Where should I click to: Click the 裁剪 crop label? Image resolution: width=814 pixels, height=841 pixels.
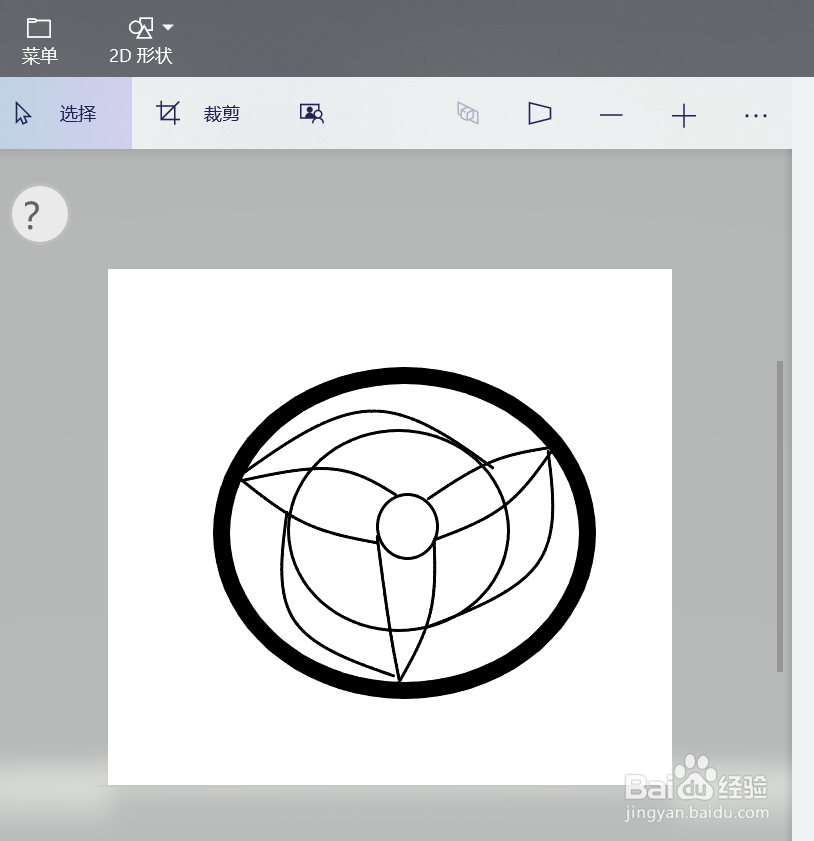tap(222, 113)
